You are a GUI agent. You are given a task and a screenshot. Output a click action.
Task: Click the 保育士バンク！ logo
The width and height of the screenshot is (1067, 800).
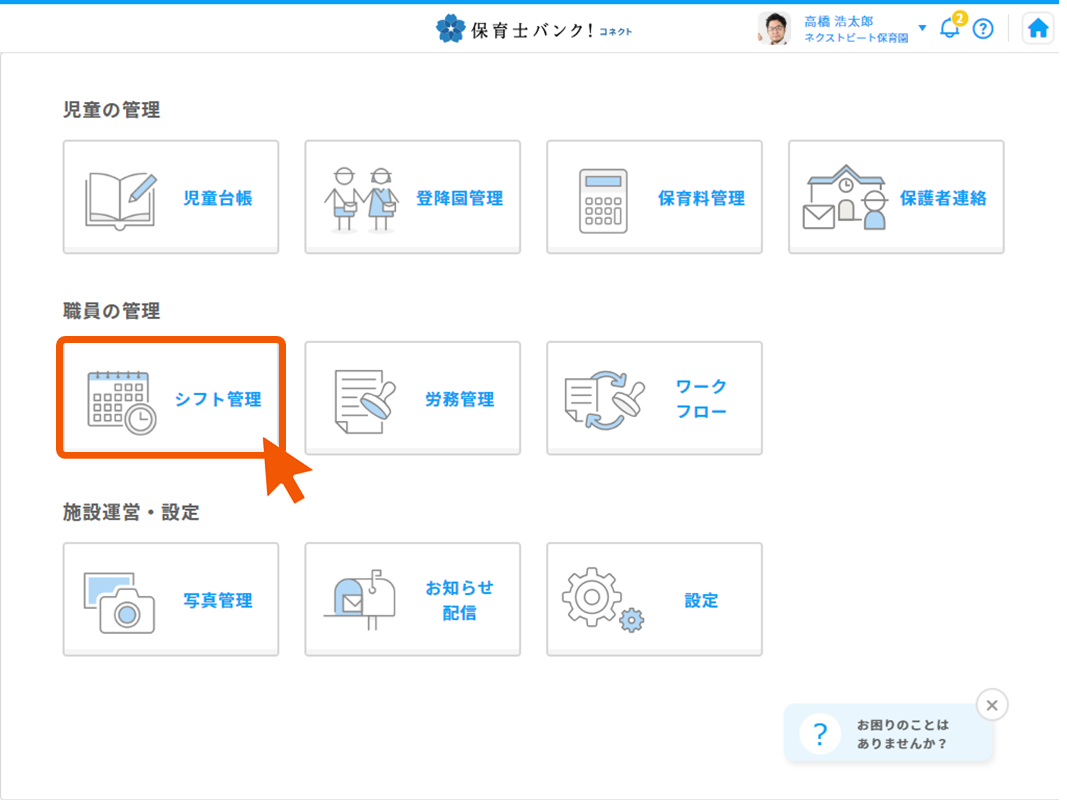(x=534, y=29)
